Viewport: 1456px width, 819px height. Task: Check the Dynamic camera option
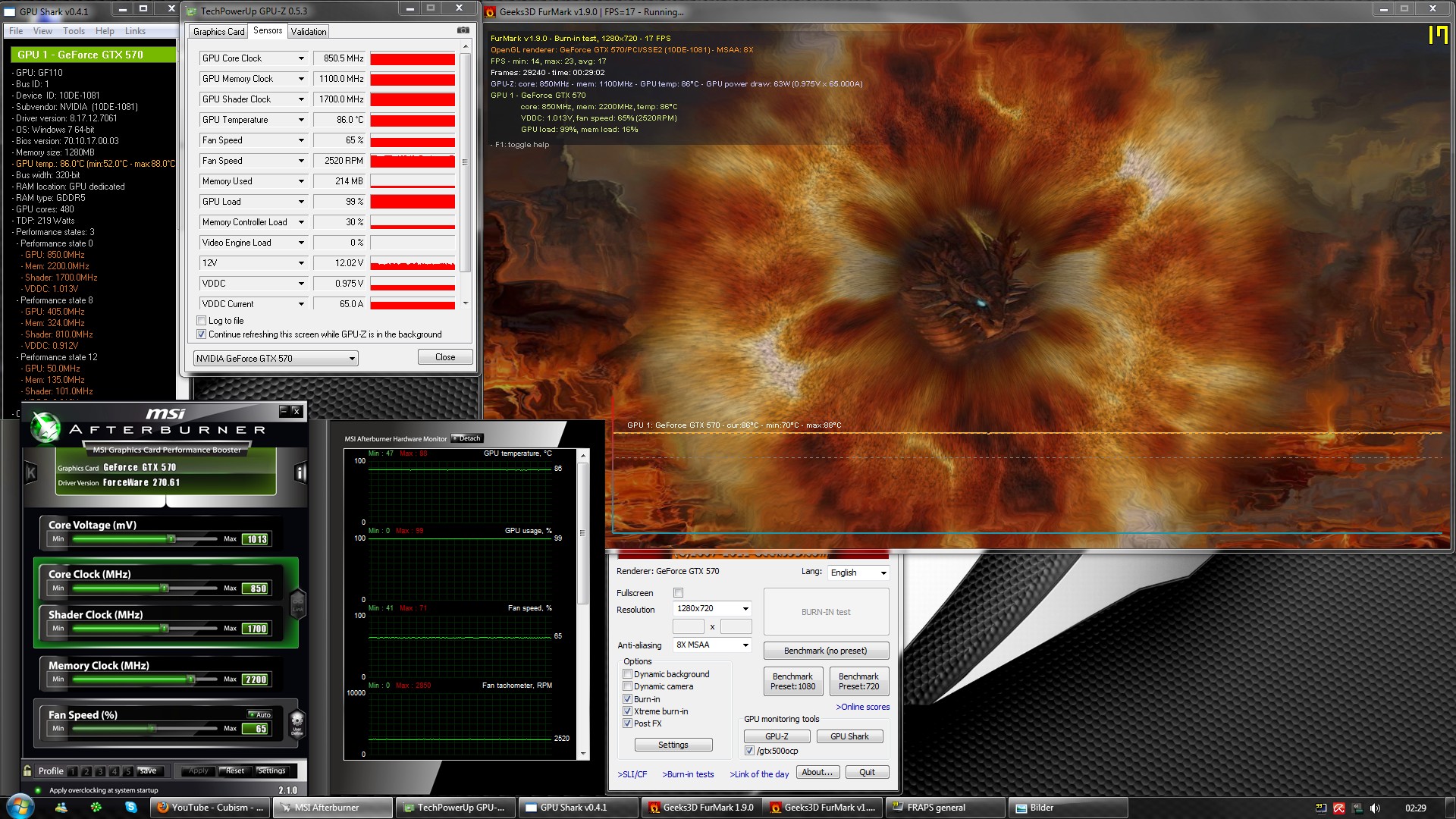tap(628, 686)
